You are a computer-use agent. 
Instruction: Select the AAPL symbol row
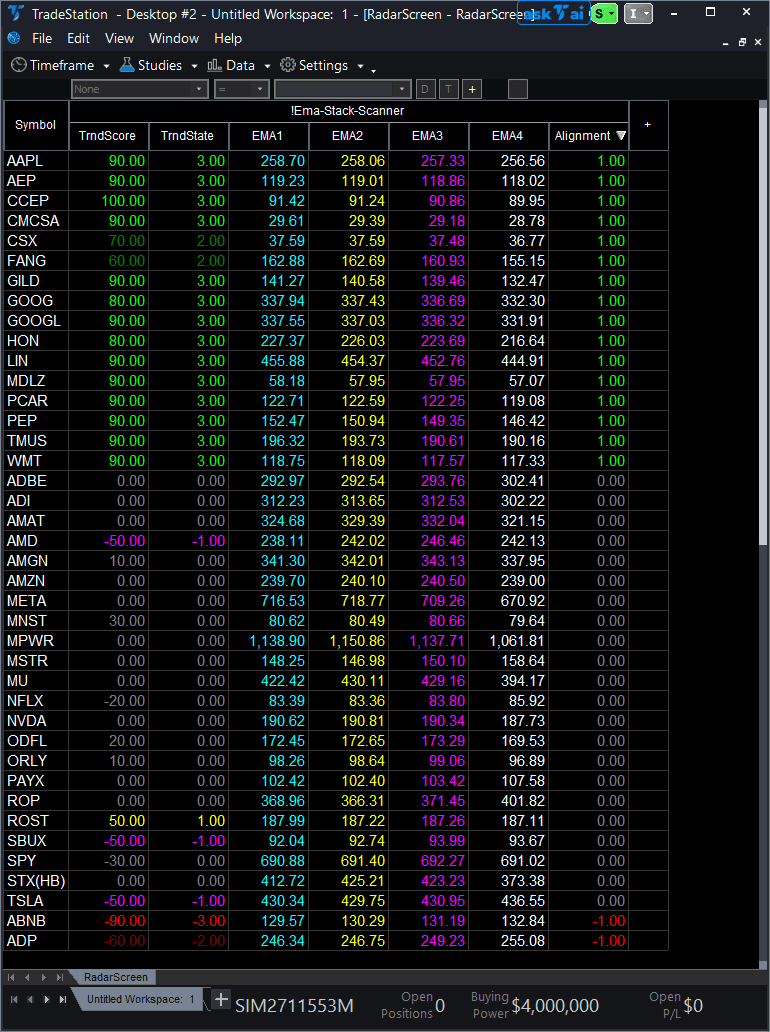click(x=336, y=161)
